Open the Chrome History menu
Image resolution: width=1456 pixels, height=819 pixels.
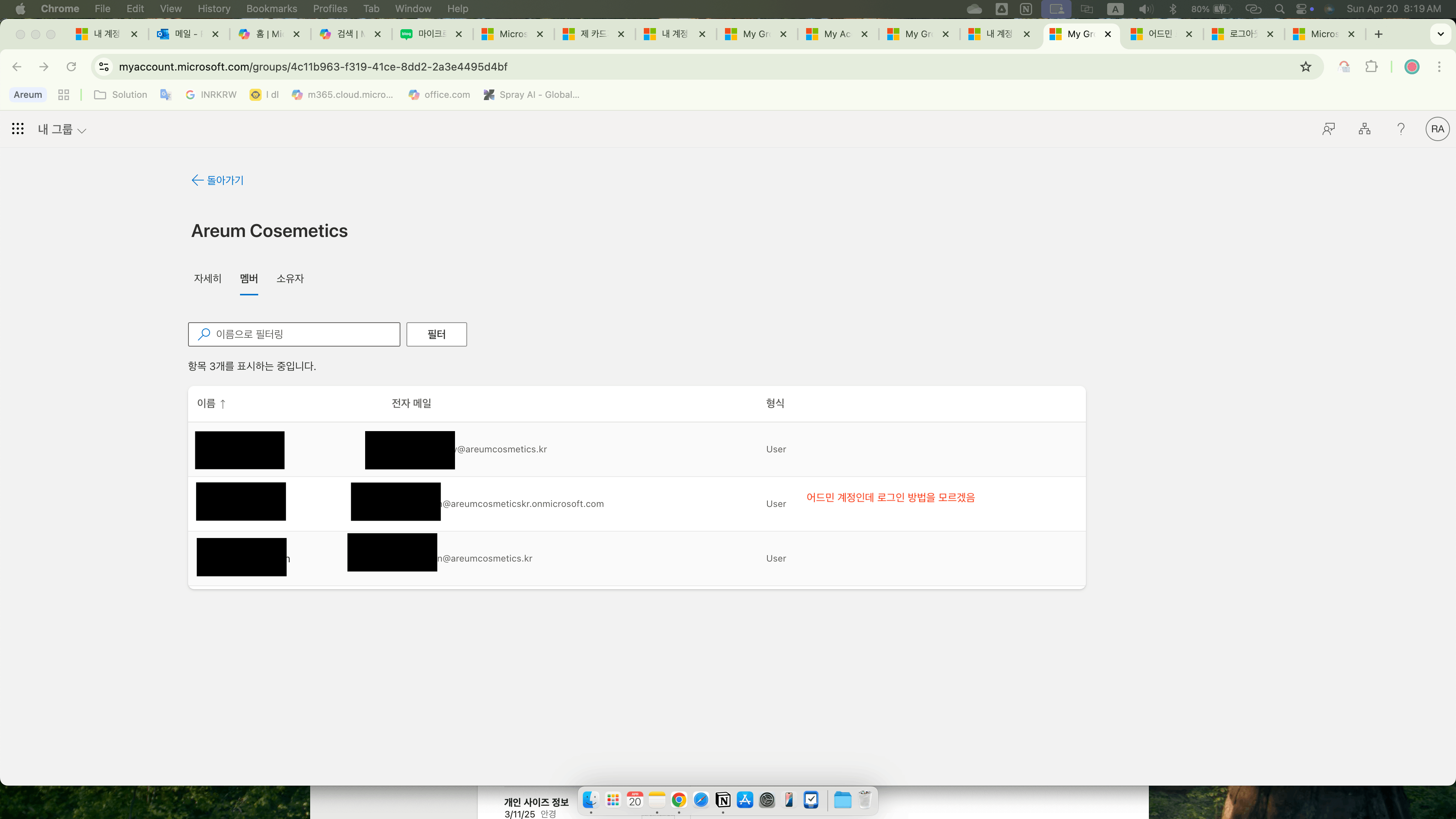[x=213, y=8]
